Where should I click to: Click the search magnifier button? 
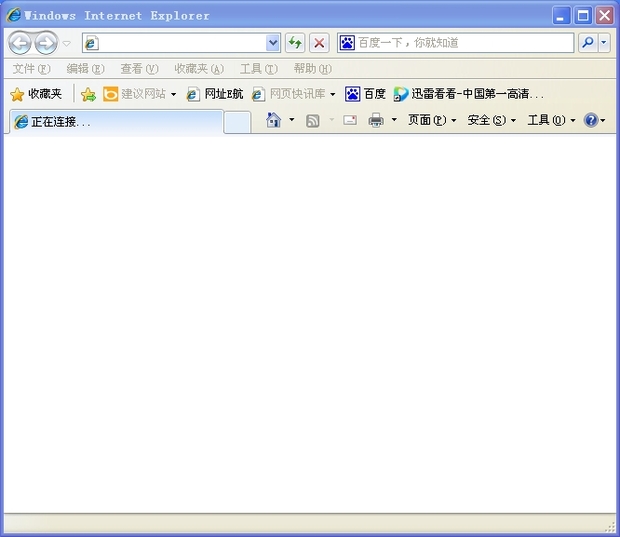click(x=587, y=43)
